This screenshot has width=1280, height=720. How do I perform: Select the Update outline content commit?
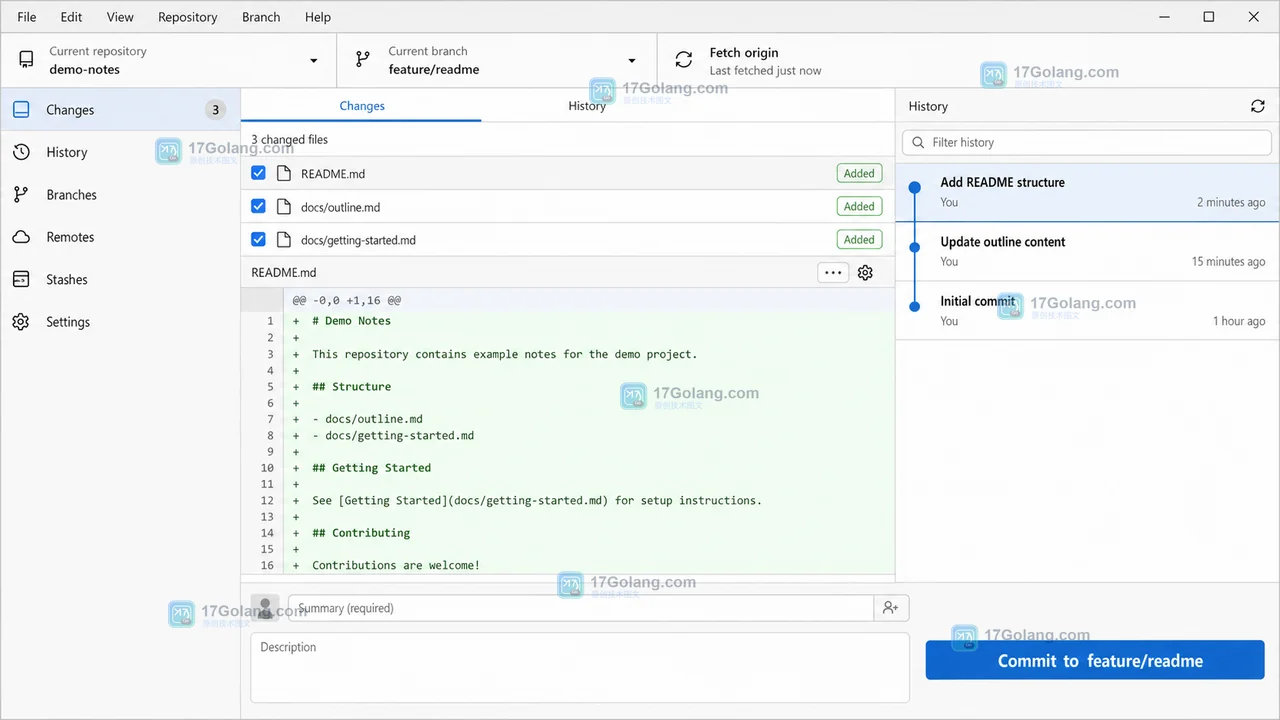click(1088, 252)
